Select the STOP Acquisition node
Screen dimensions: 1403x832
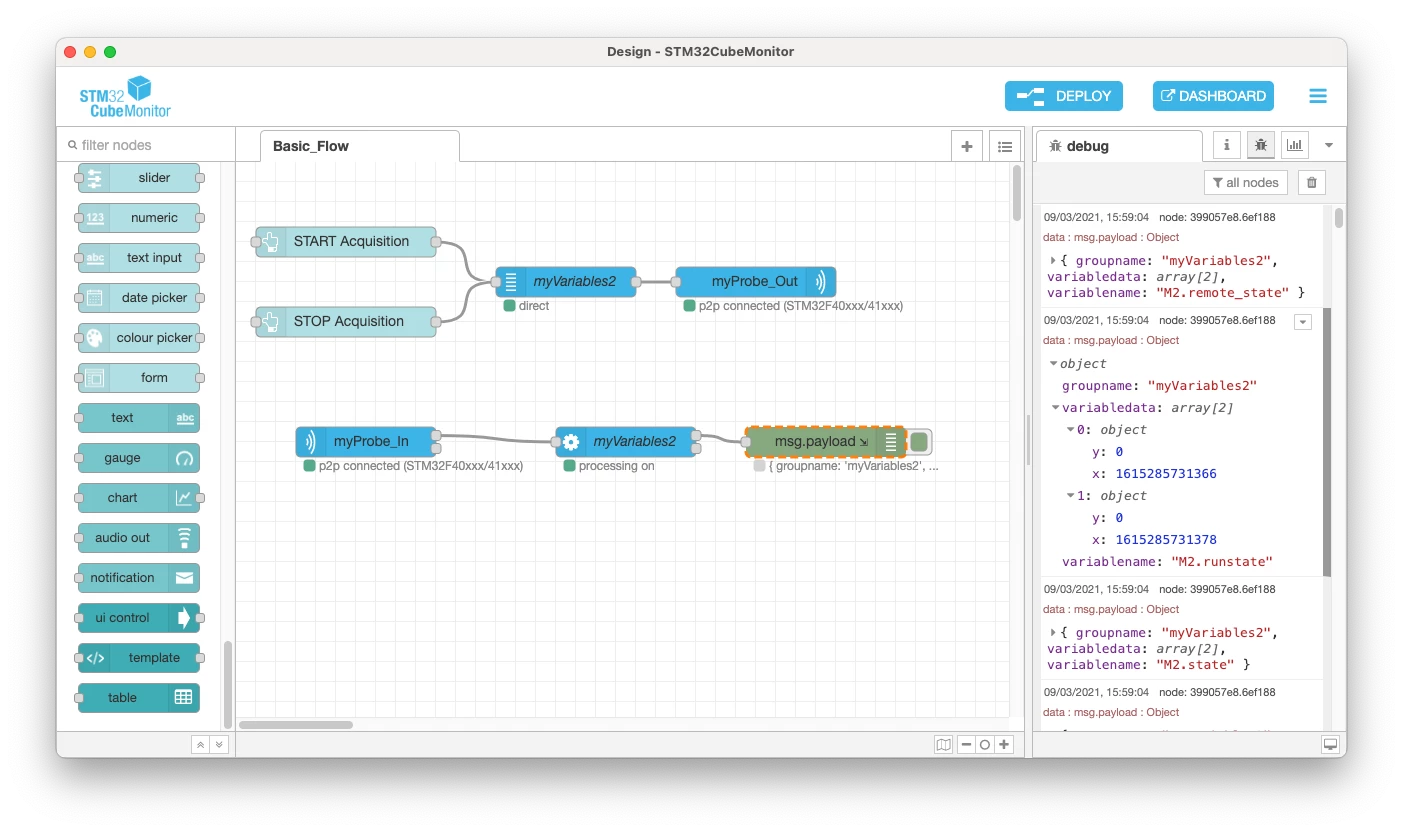coord(346,321)
